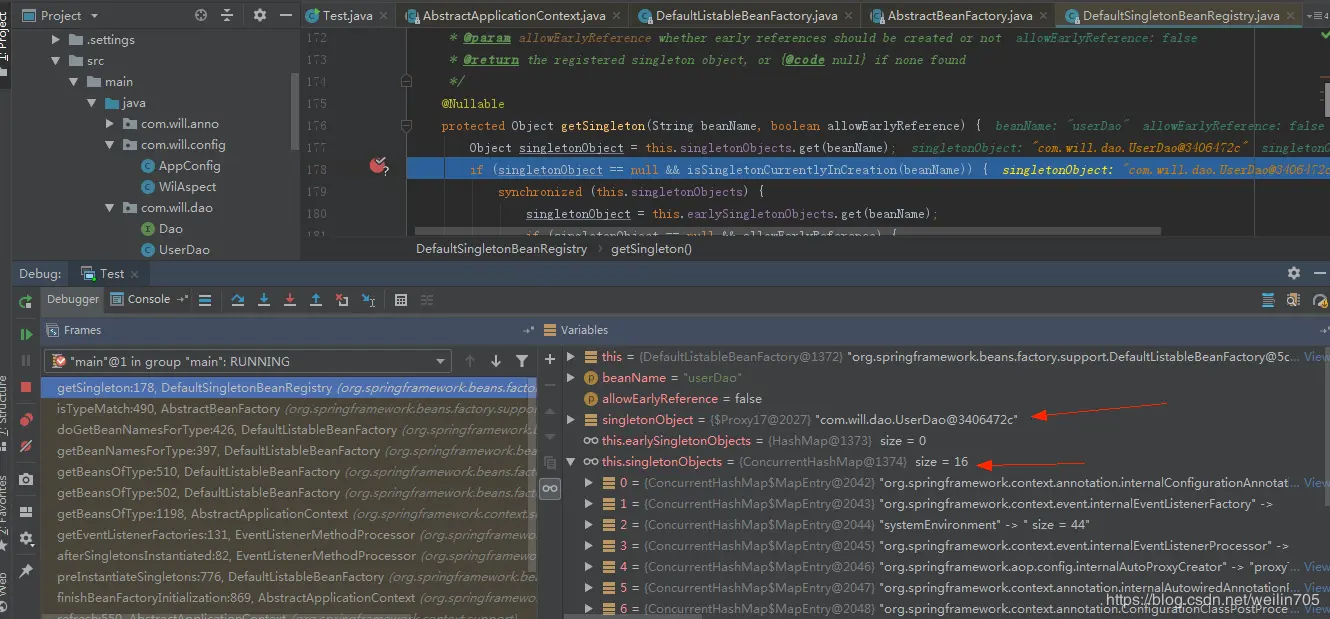
Task: Click the getSingleton() breadcrumb
Action: (651, 249)
